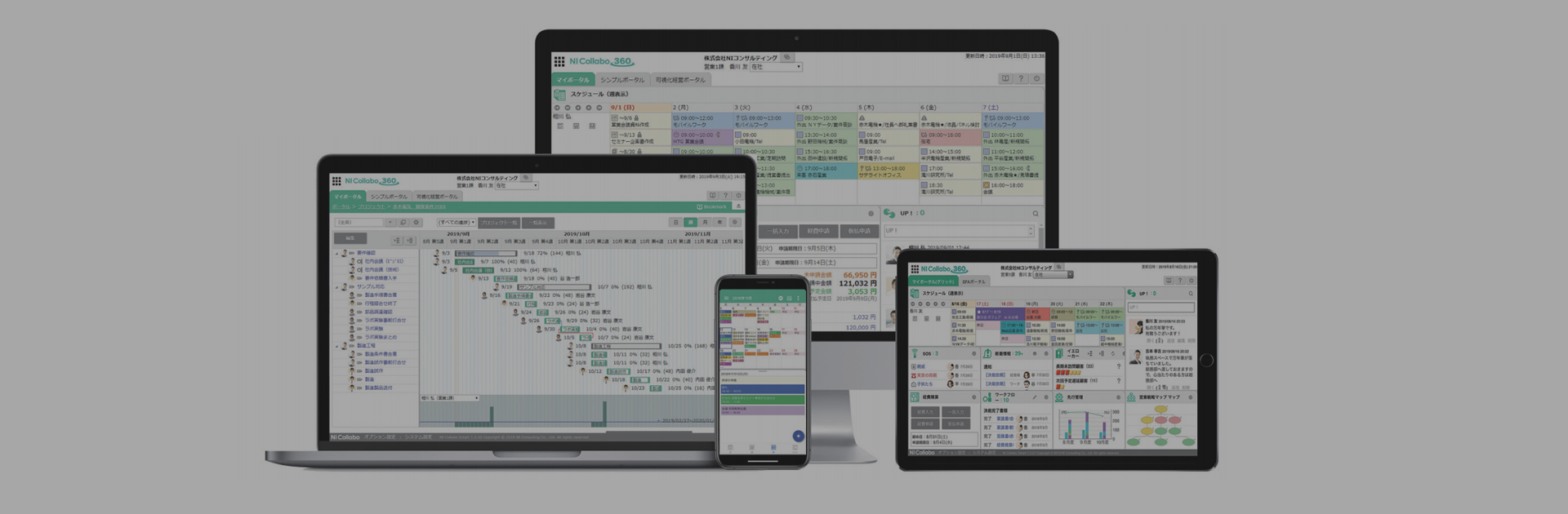Click the プロジェクト一覧 button on the laptop
The width and height of the screenshot is (1568, 514).
pos(499,222)
